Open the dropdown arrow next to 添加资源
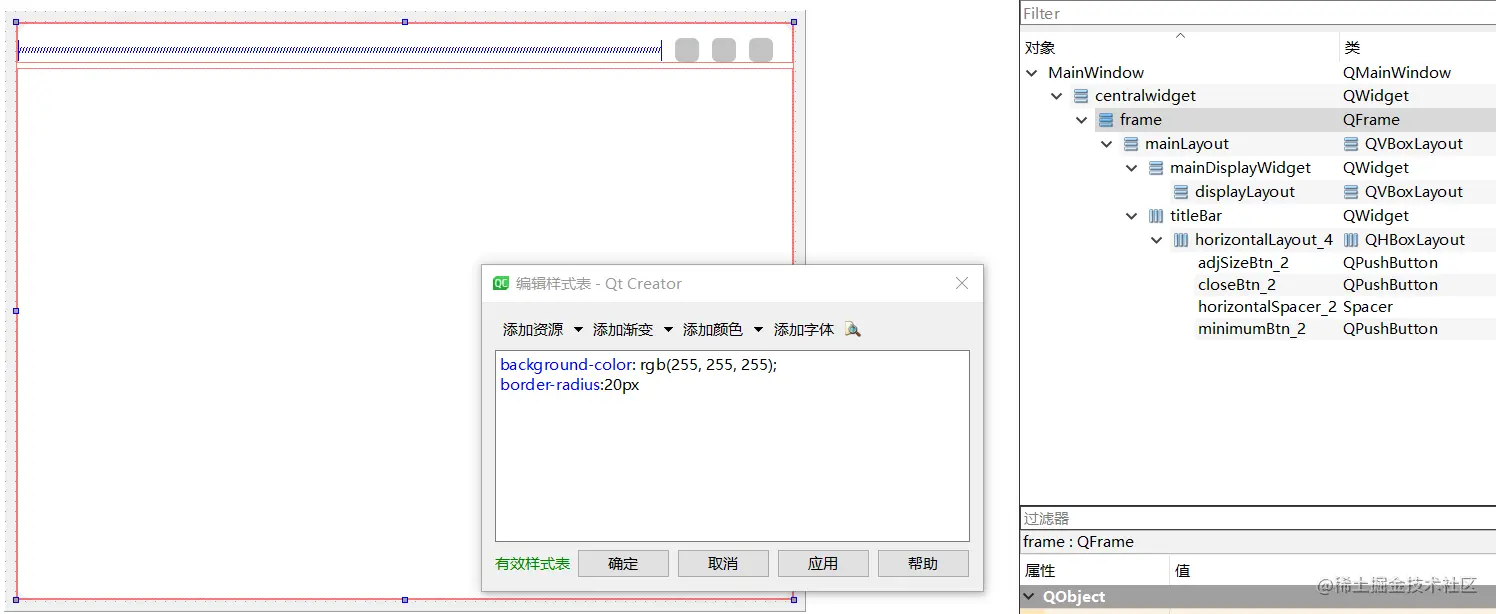Viewport: 1496px width, 614px height. 578,328
